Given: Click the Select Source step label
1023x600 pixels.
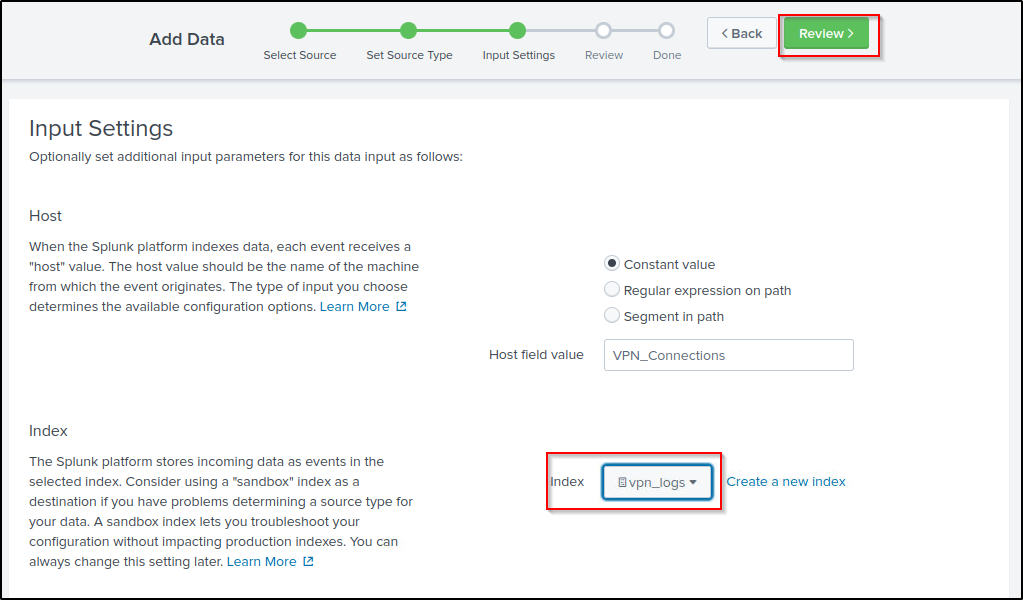Looking at the screenshot, I should pos(299,55).
